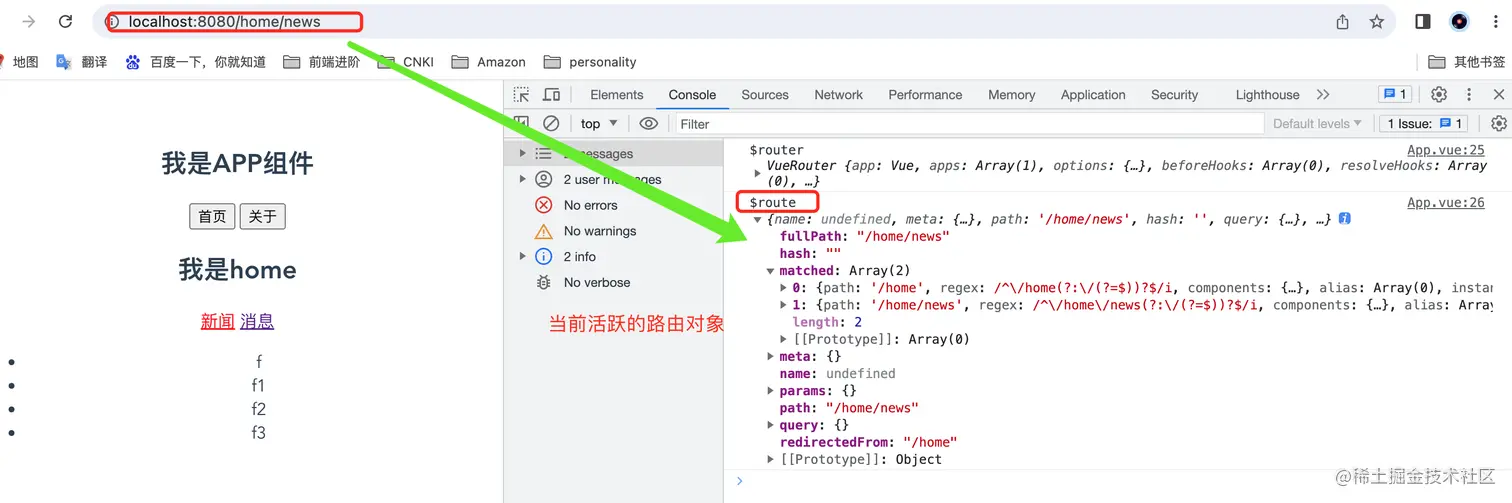Open the Amazon bookmark folder
The height and width of the screenshot is (503, 1512).
pos(489,62)
